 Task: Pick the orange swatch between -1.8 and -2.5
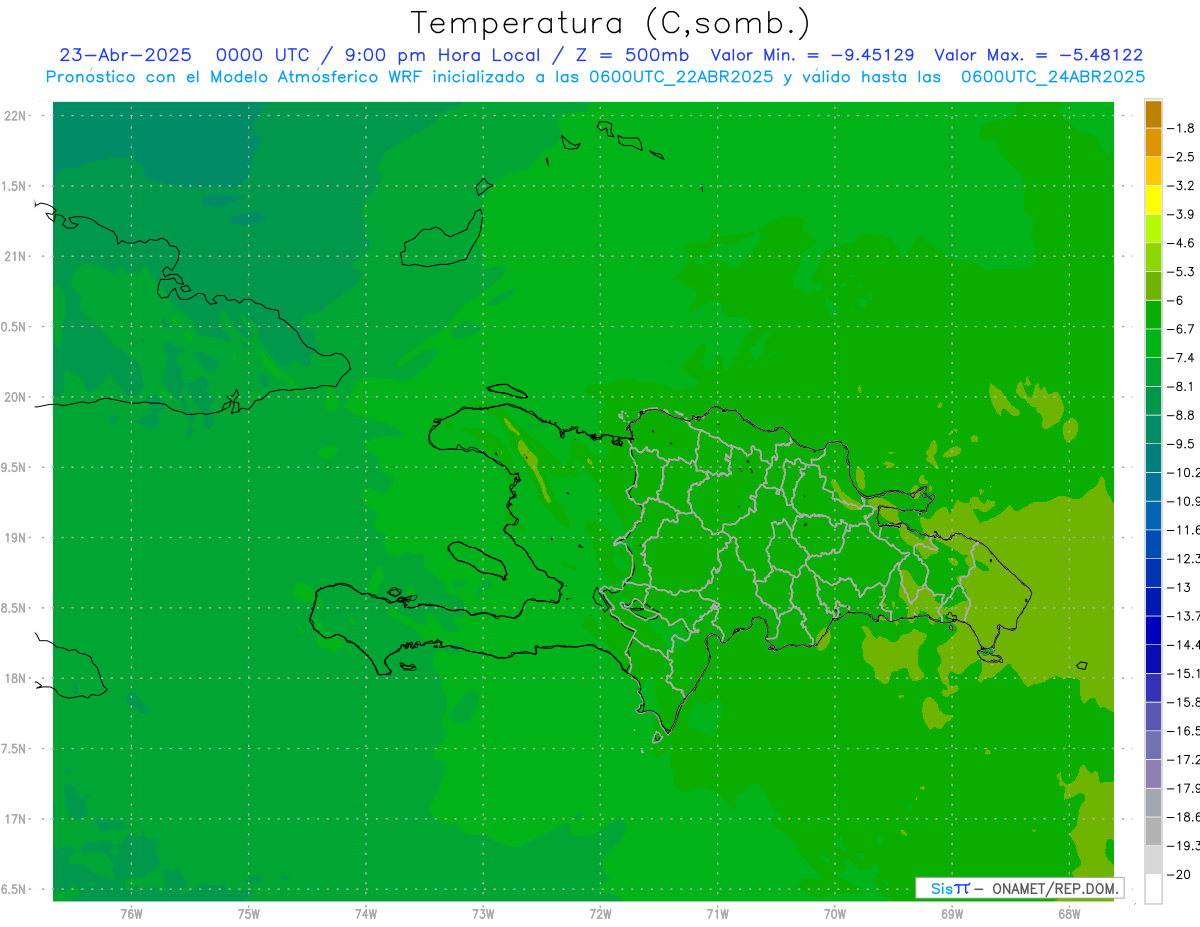pyautogui.click(x=1153, y=142)
